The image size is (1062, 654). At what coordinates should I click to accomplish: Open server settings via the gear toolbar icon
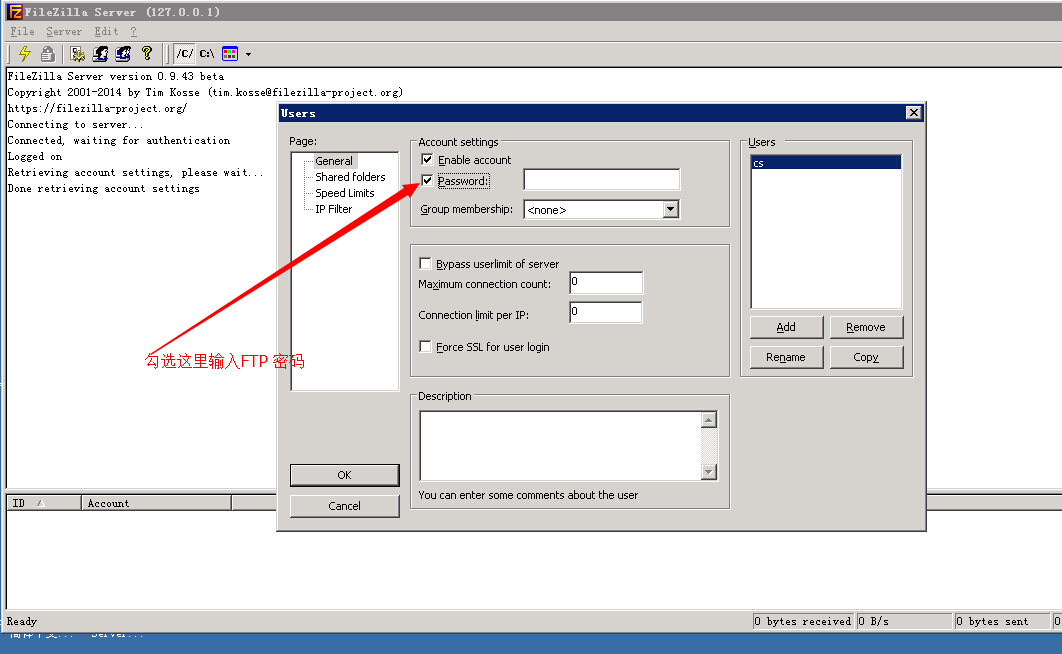coord(77,53)
